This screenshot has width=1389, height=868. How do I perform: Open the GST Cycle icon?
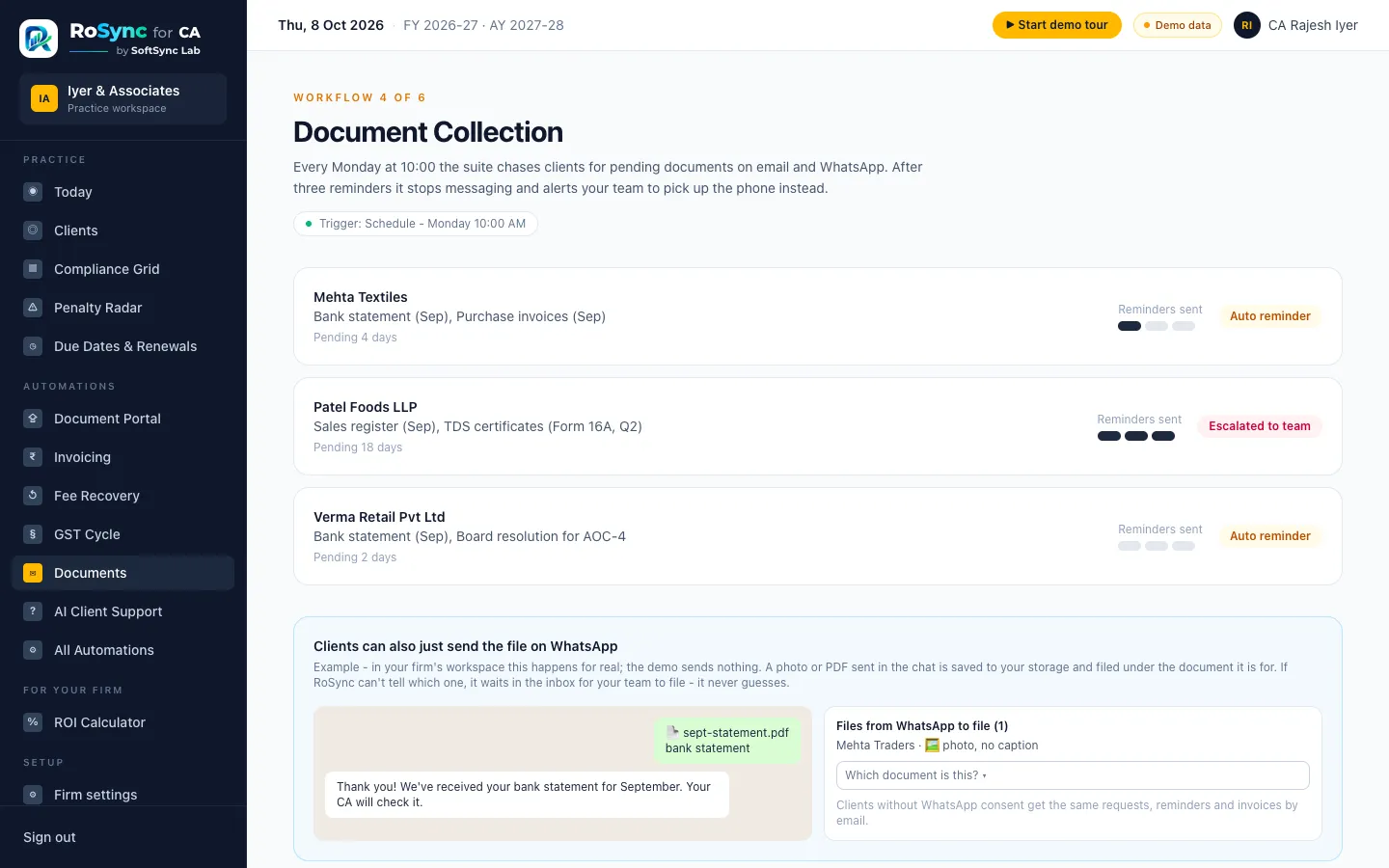coord(33,534)
